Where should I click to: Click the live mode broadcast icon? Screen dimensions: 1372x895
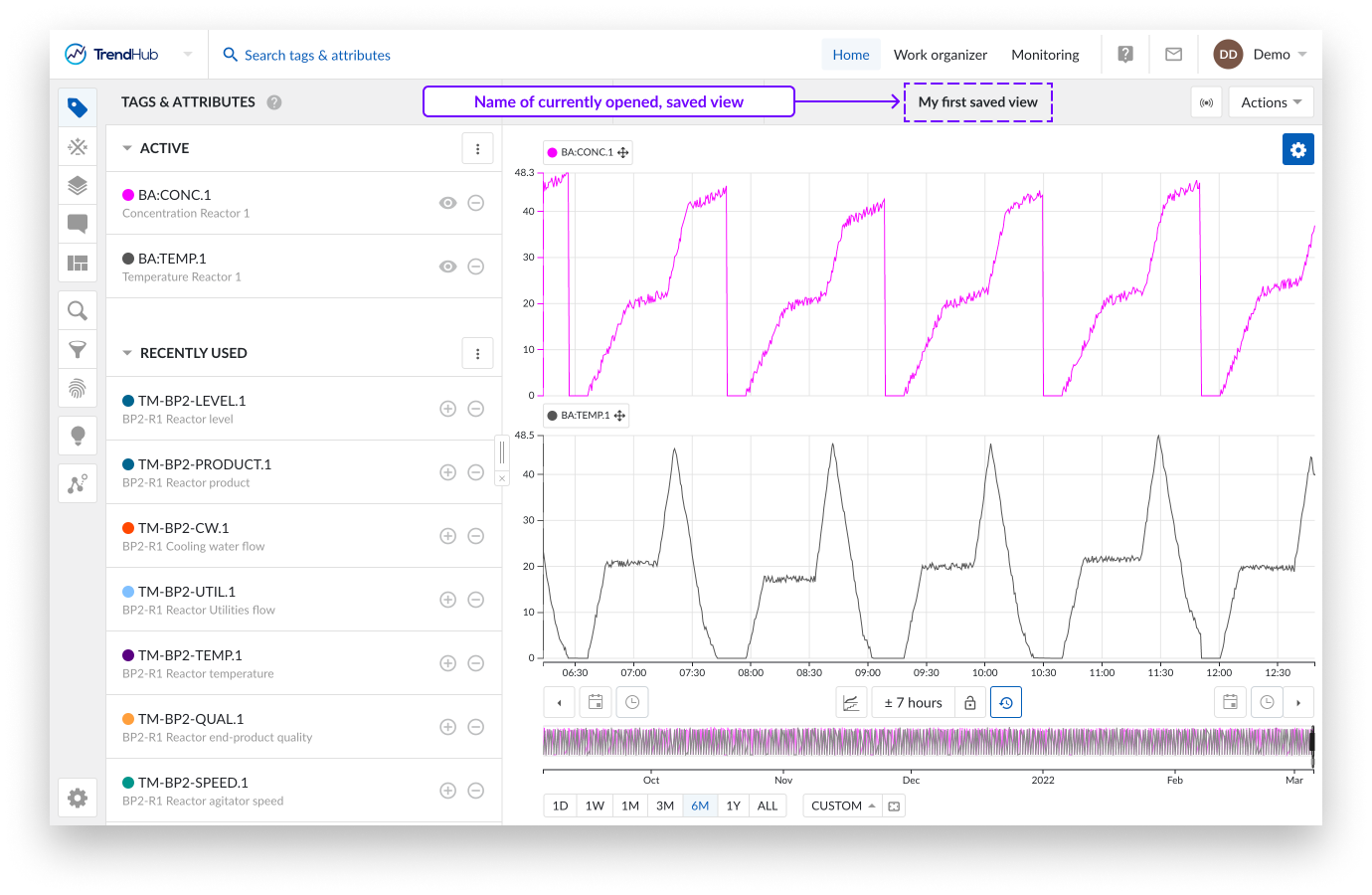pos(1206,102)
